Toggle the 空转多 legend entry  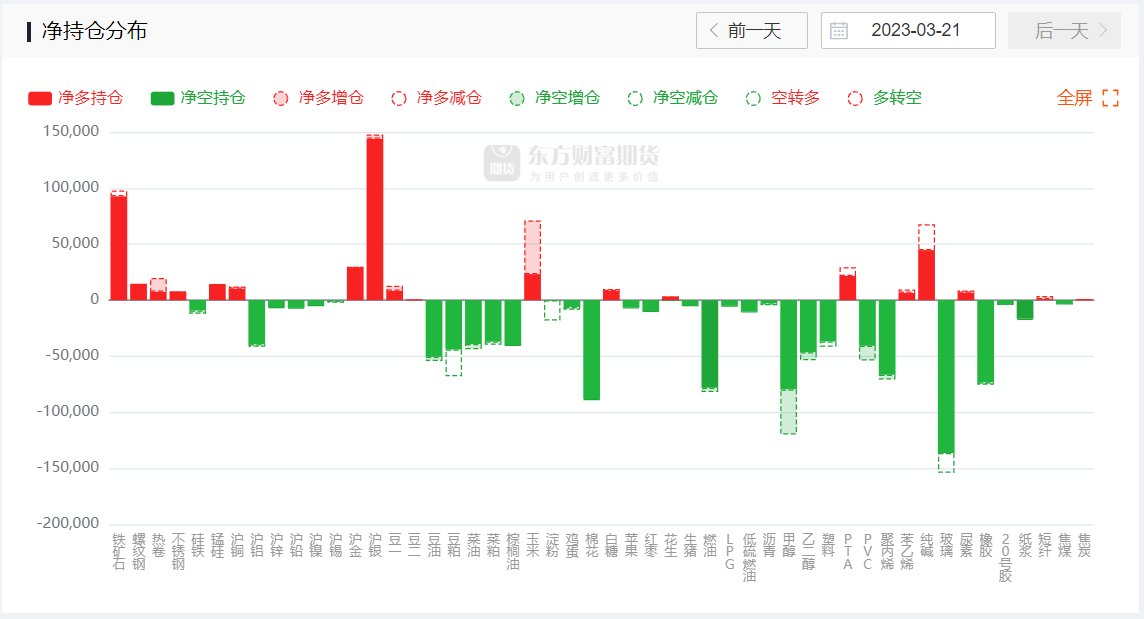(783, 98)
